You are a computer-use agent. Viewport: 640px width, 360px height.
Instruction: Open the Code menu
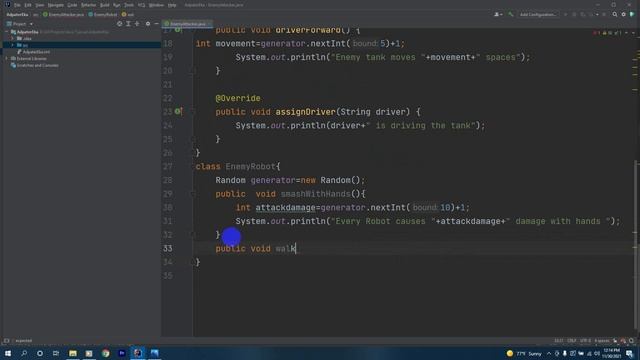(72, 5)
